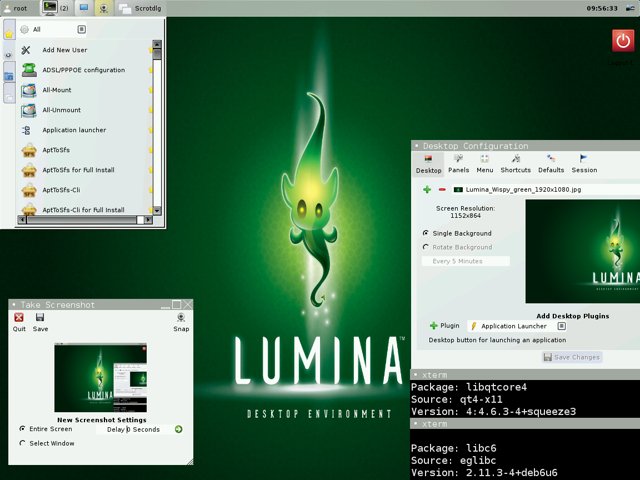Launch Add New User
Screen dimensions: 640x480
coord(85,50)
